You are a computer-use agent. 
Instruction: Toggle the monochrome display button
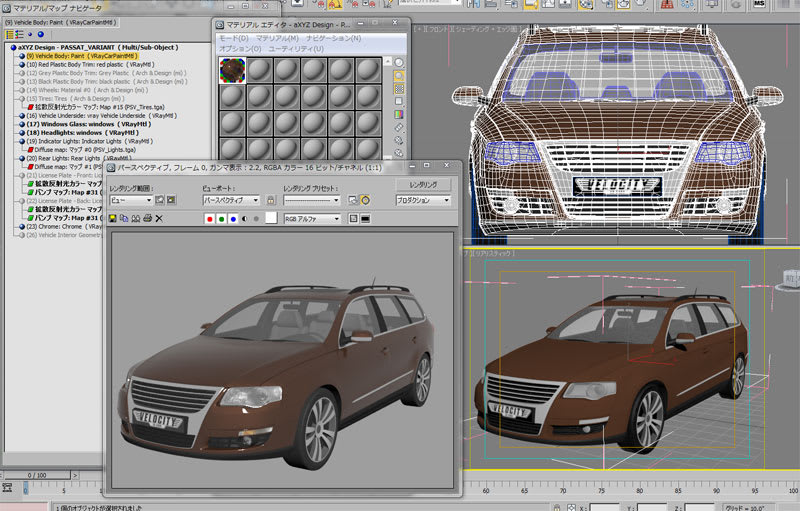tap(256, 219)
